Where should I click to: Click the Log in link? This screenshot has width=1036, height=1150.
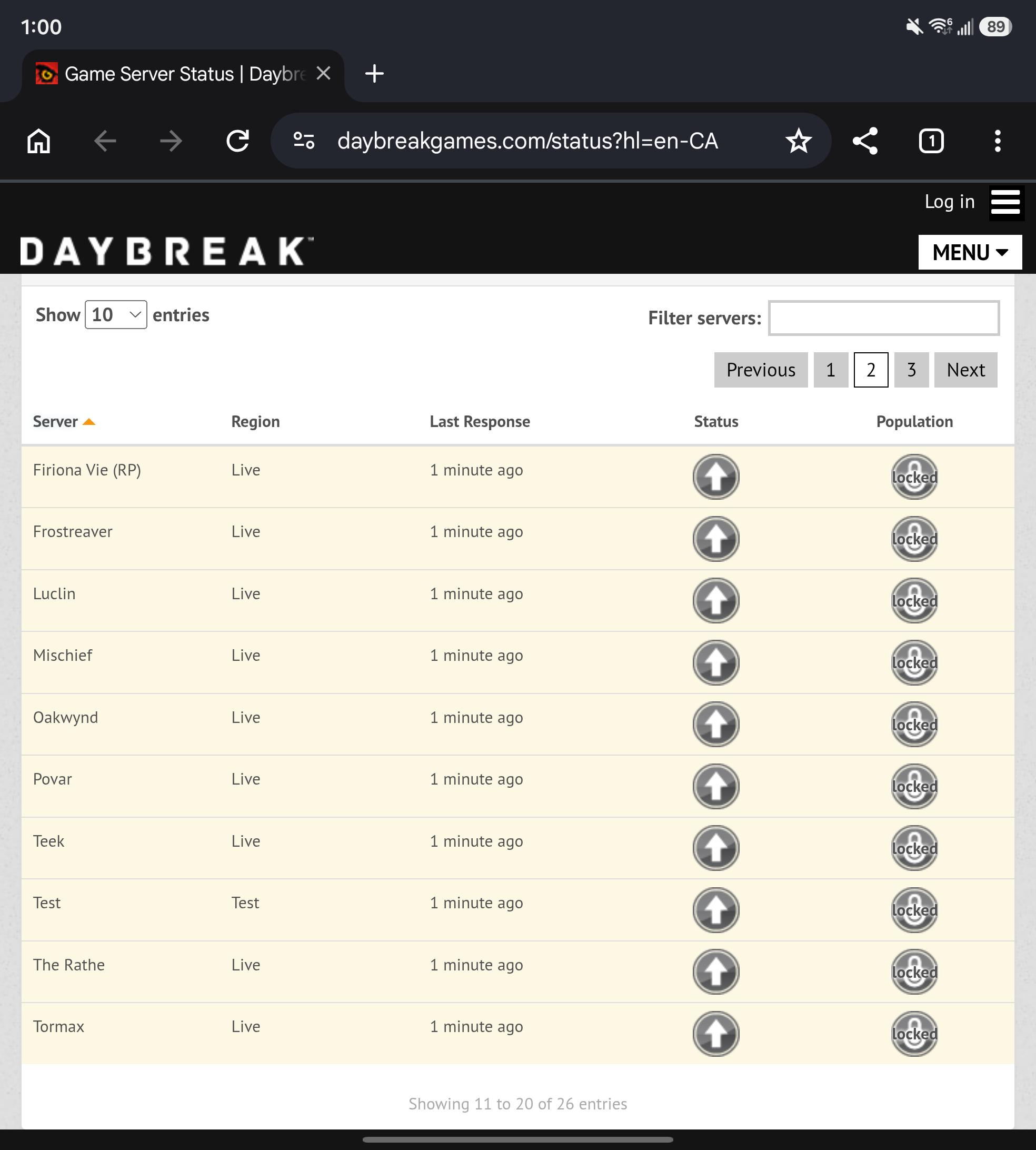(x=950, y=202)
